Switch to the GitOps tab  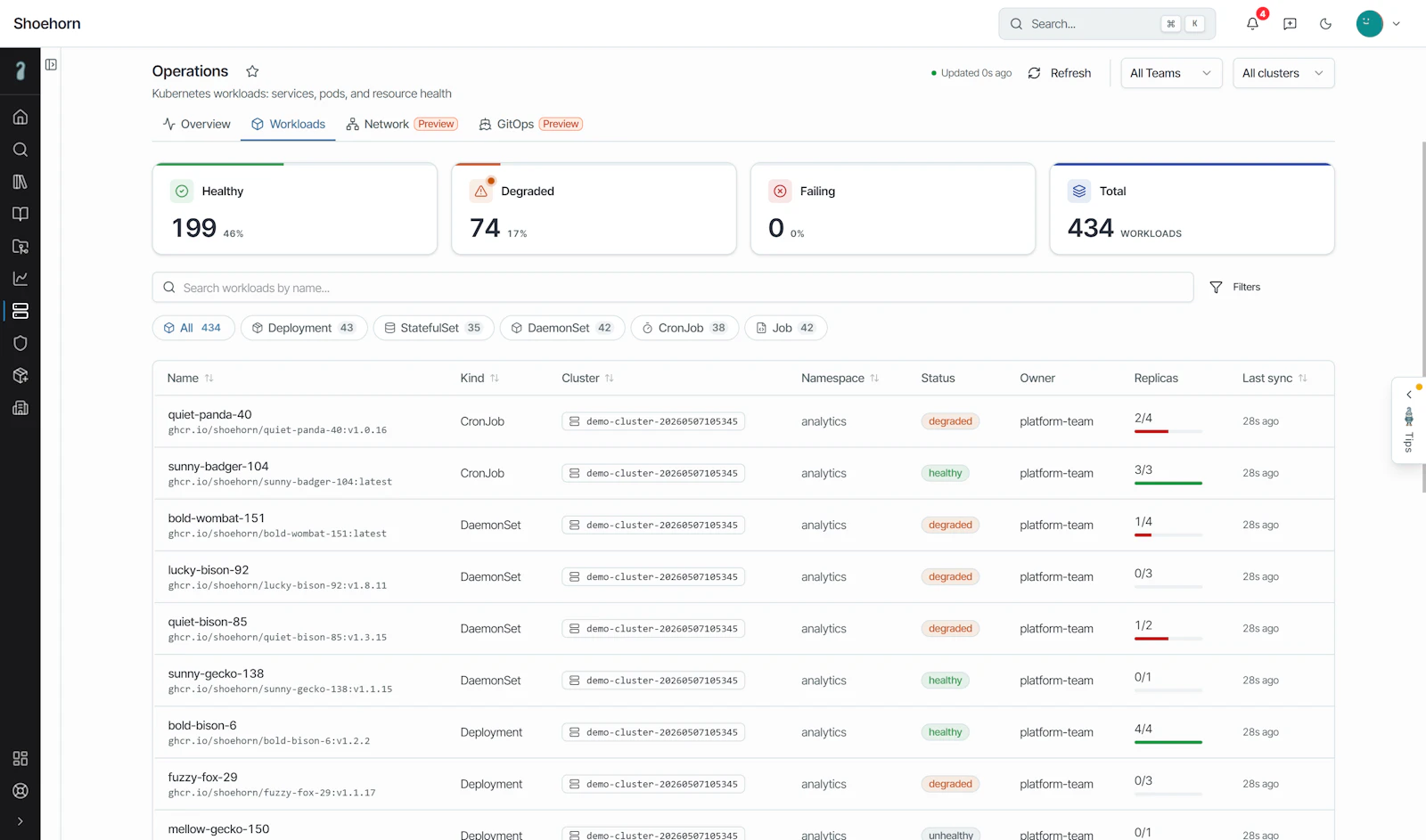(x=530, y=124)
